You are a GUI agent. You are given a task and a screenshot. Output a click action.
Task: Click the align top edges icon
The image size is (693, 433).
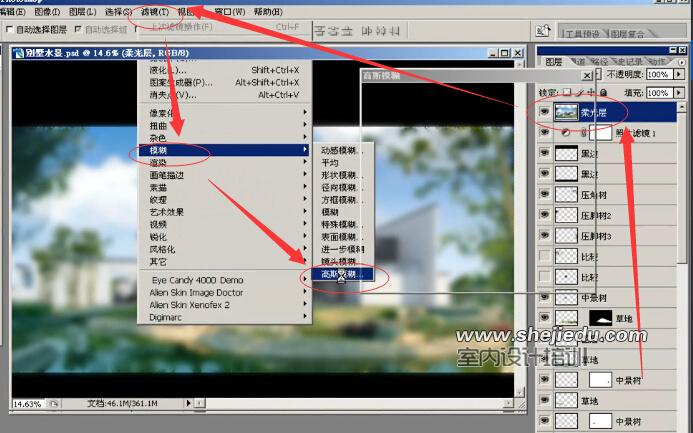click(x=320, y=31)
